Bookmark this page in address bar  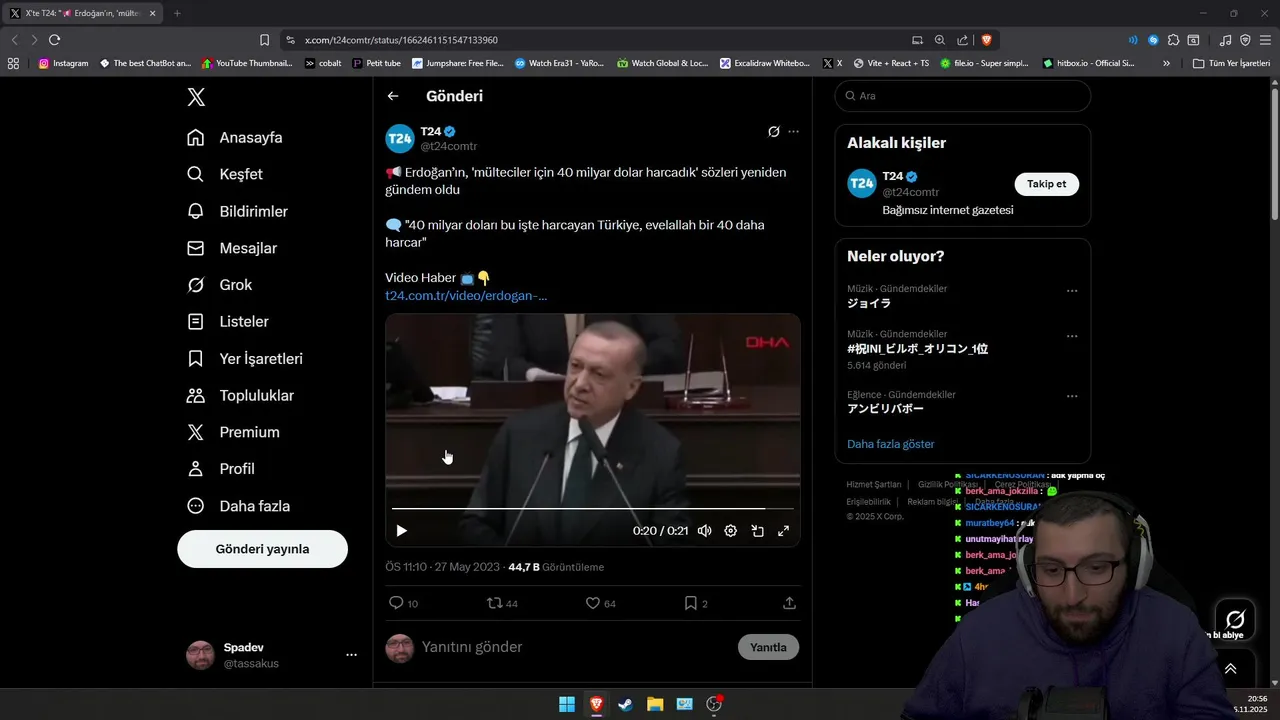(x=264, y=40)
